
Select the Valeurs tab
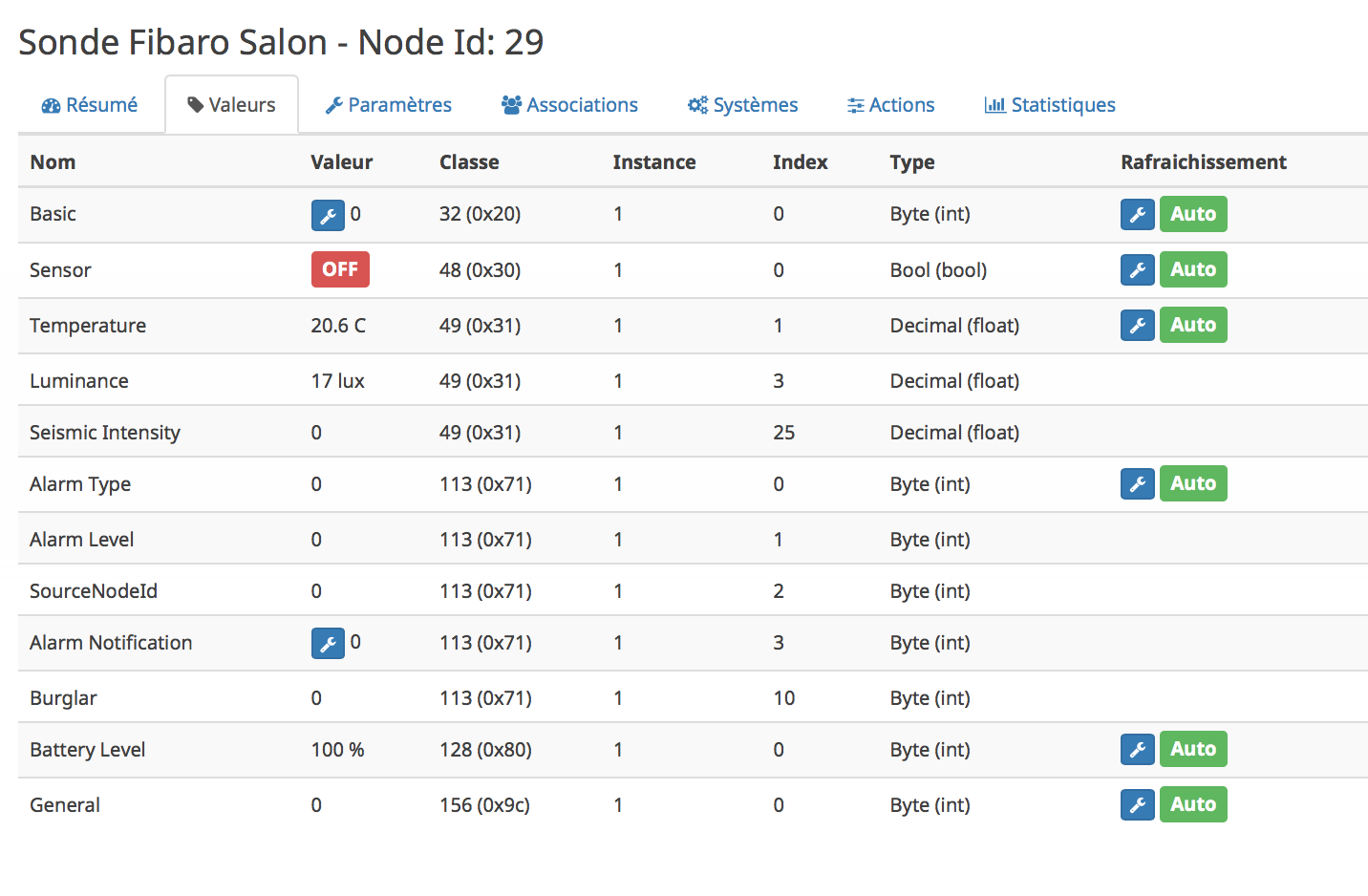click(232, 105)
